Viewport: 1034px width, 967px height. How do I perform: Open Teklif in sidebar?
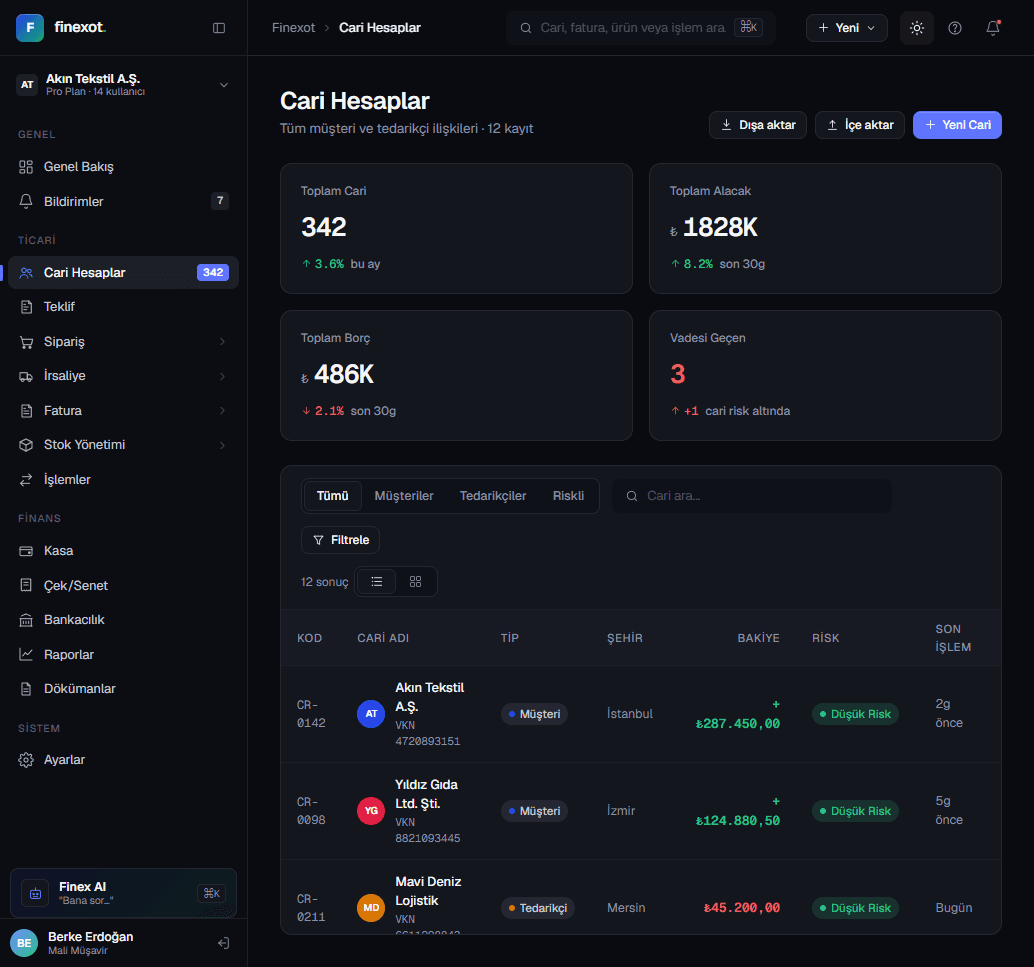pos(123,307)
